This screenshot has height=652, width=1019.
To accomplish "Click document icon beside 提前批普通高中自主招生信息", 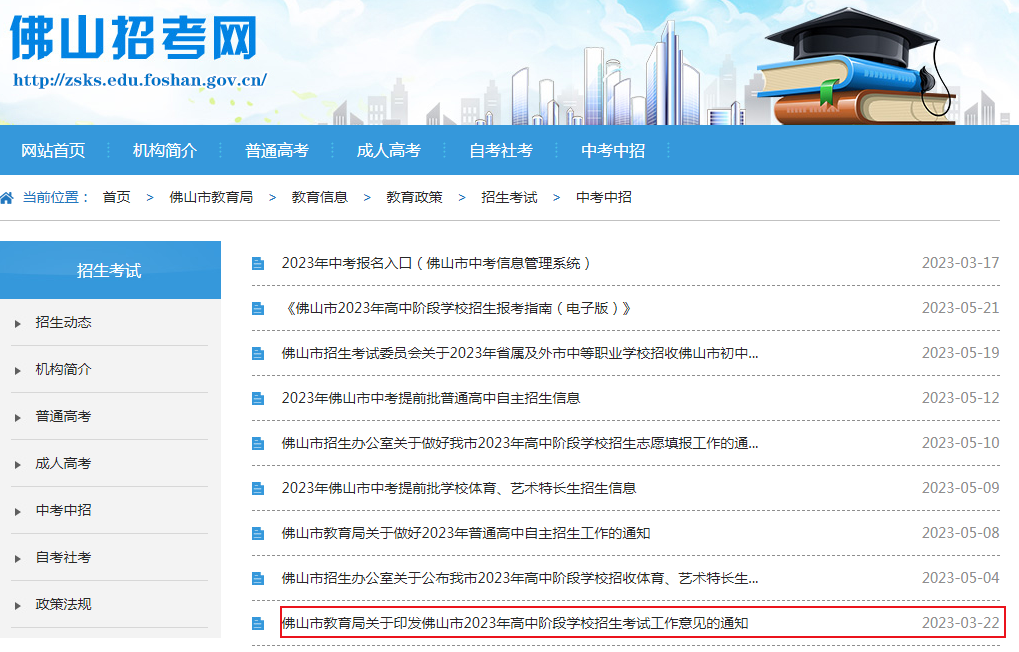I will (258, 398).
